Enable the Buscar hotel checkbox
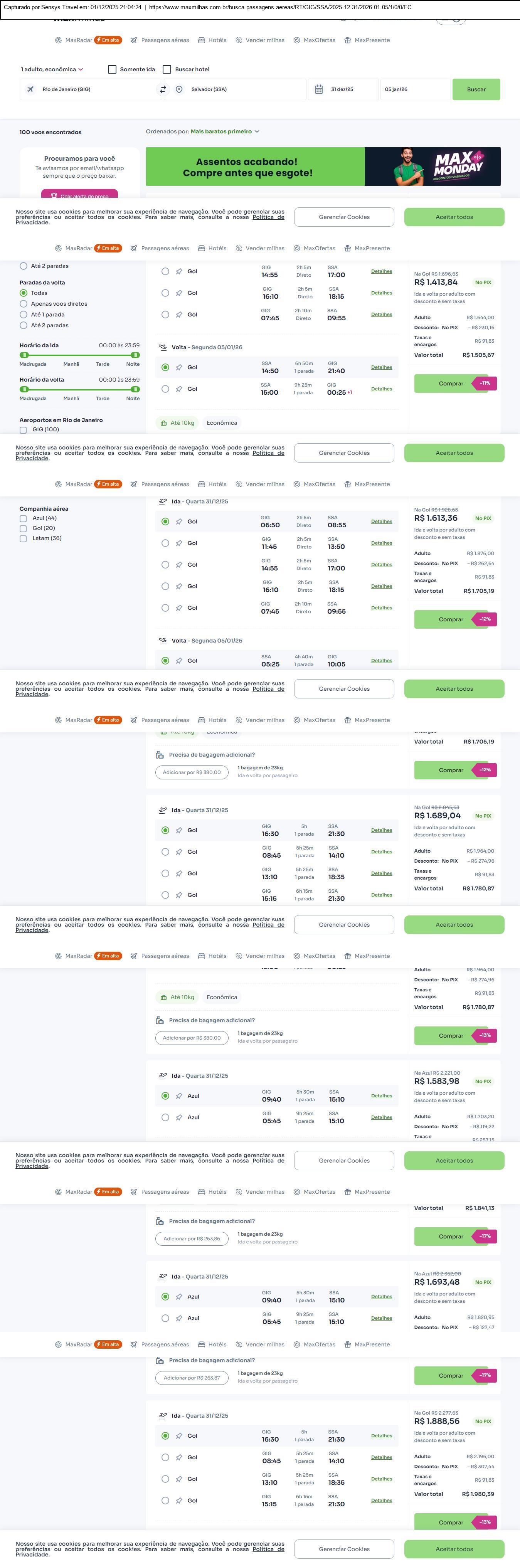 [167, 69]
